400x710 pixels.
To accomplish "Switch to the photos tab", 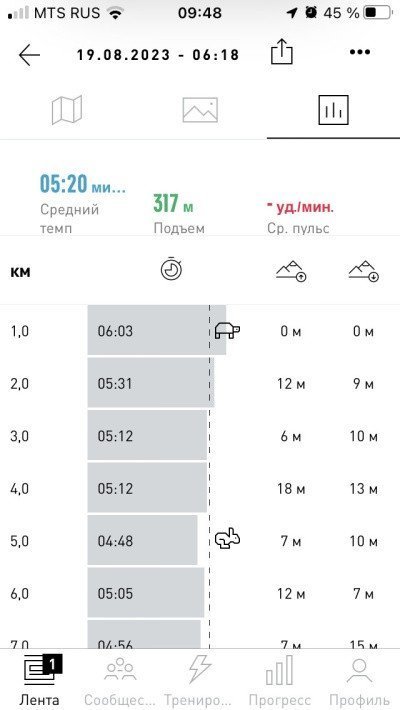I will point(200,110).
